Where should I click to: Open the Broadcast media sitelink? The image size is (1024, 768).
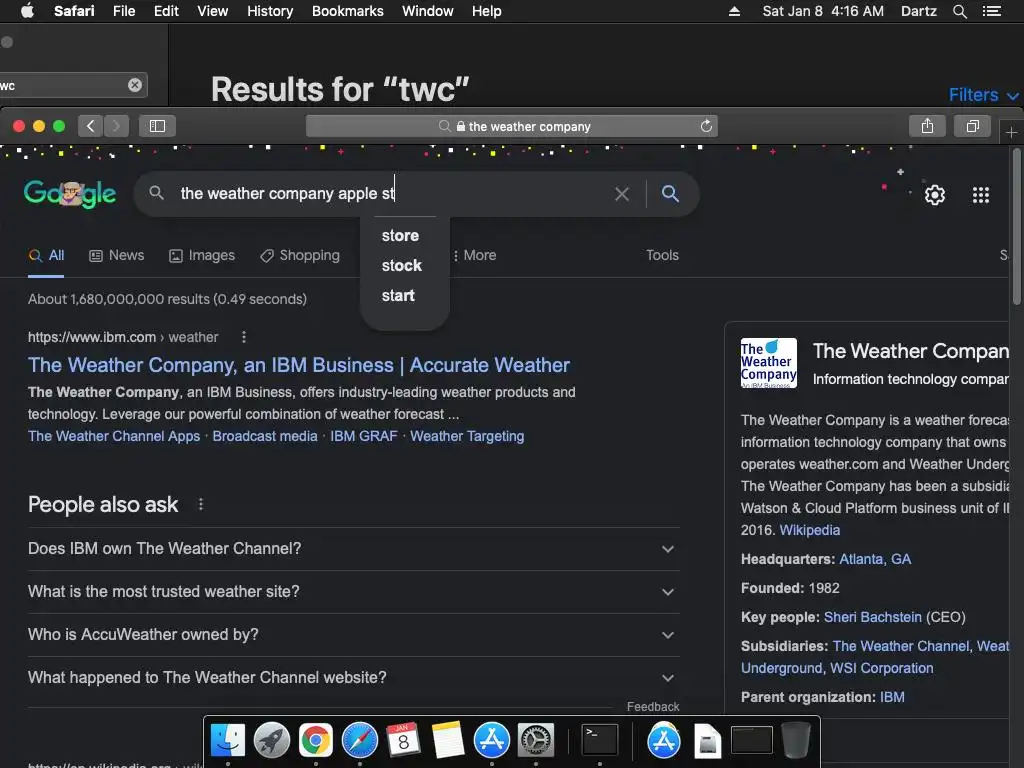click(x=265, y=436)
